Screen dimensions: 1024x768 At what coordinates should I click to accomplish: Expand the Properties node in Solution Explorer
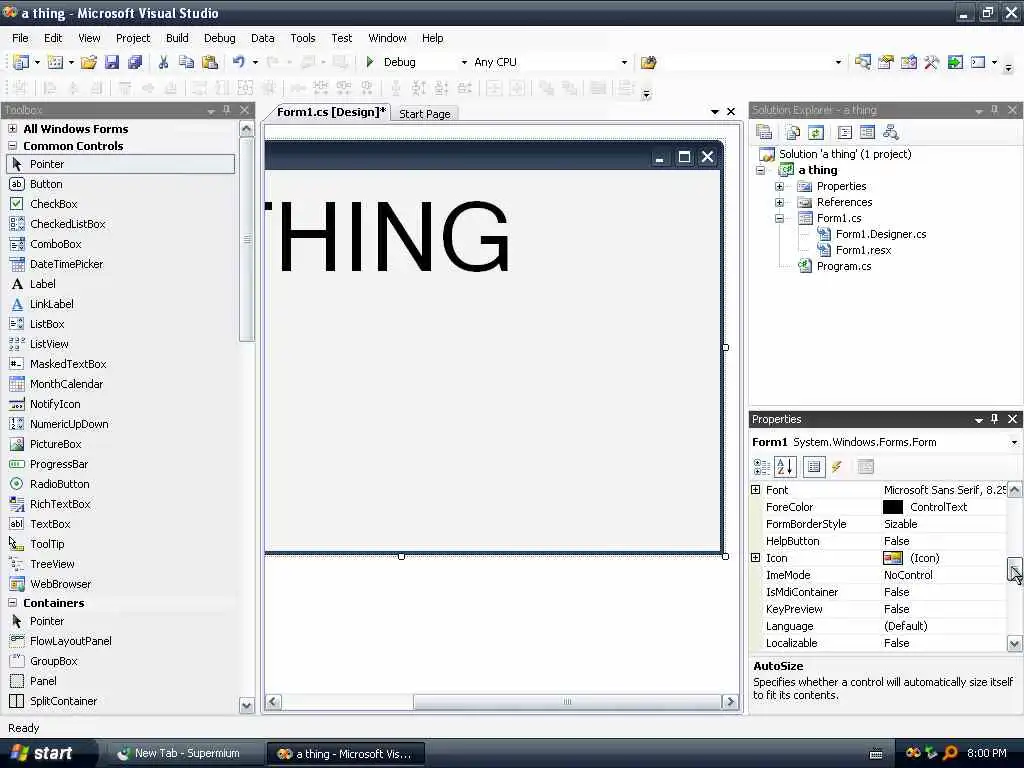pyautogui.click(x=779, y=186)
